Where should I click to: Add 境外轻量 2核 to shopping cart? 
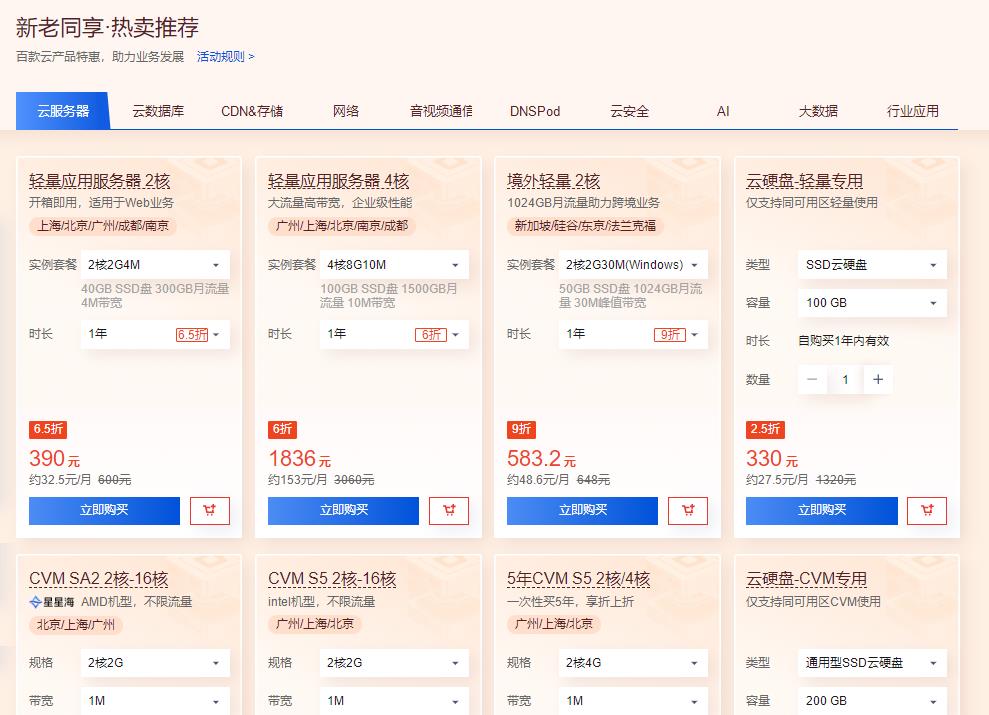(x=688, y=511)
